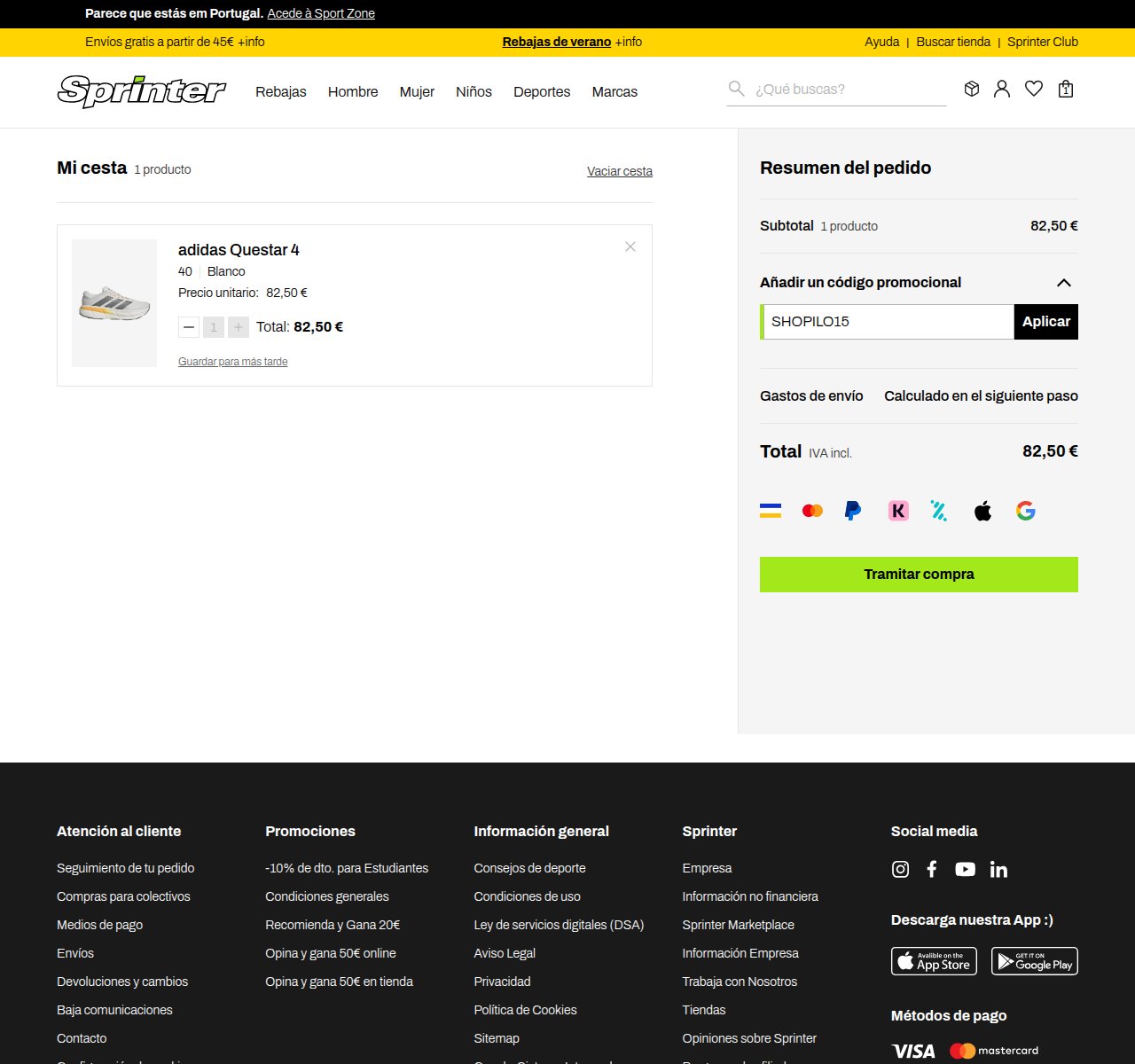Click the Sprinter Club link
The width and height of the screenshot is (1135, 1064).
[x=1043, y=42]
